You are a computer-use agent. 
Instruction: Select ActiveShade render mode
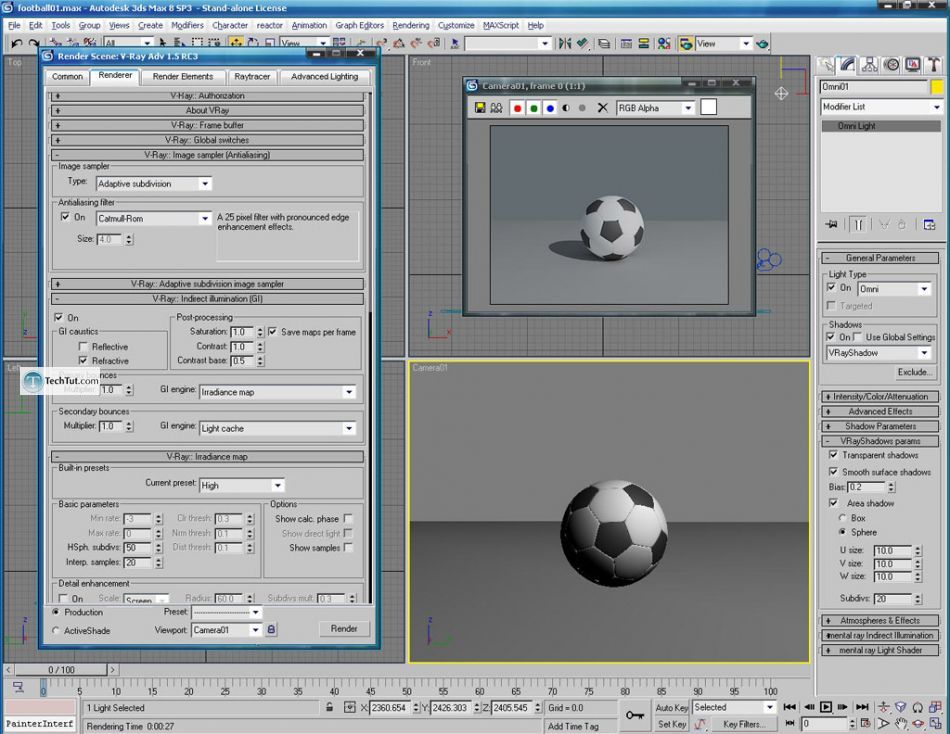[x=56, y=630]
